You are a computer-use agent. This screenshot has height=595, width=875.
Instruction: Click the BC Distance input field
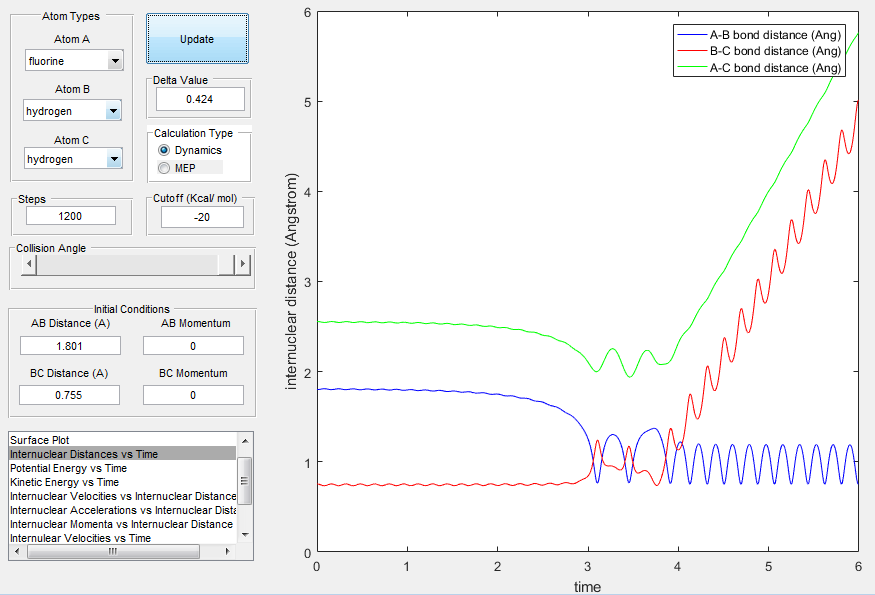pos(69,395)
